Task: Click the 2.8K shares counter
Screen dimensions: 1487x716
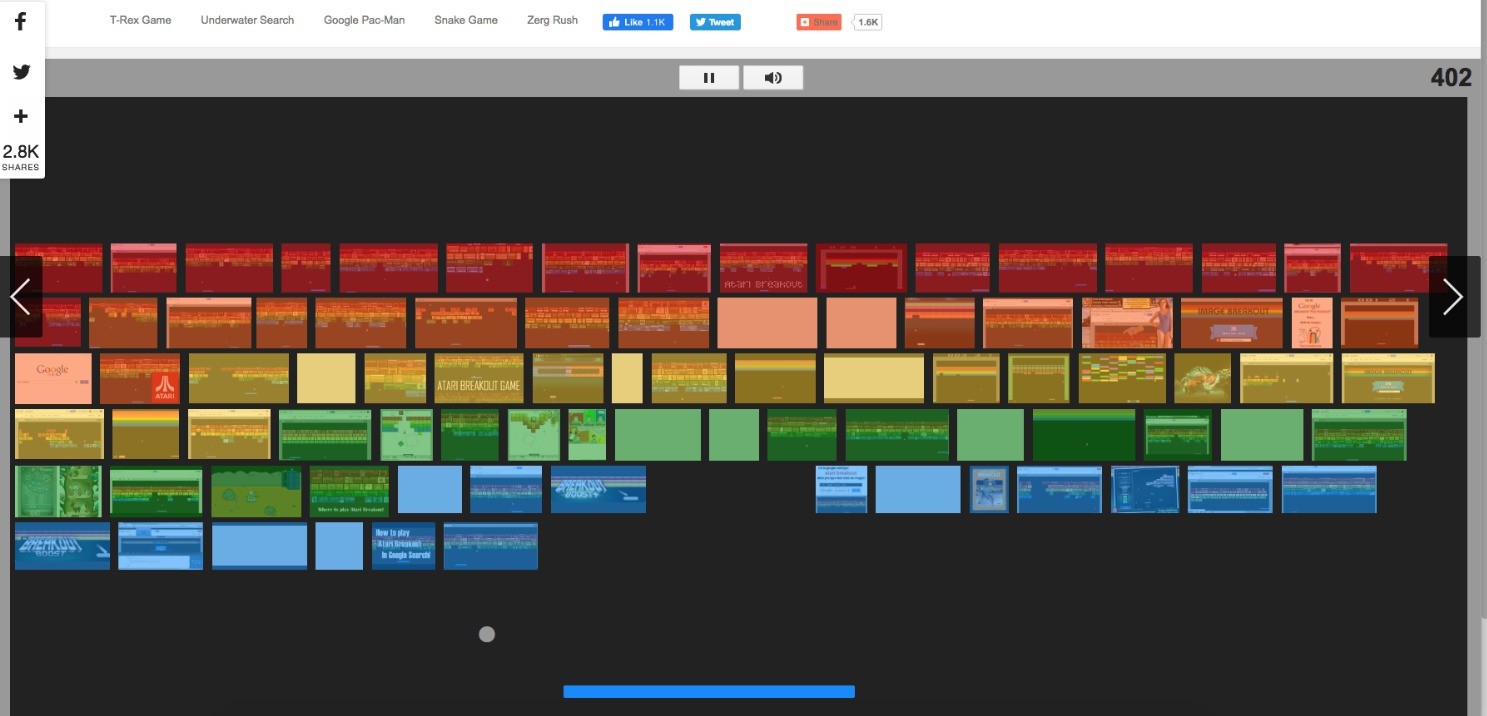Action: pyautogui.click(x=21, y=156)
